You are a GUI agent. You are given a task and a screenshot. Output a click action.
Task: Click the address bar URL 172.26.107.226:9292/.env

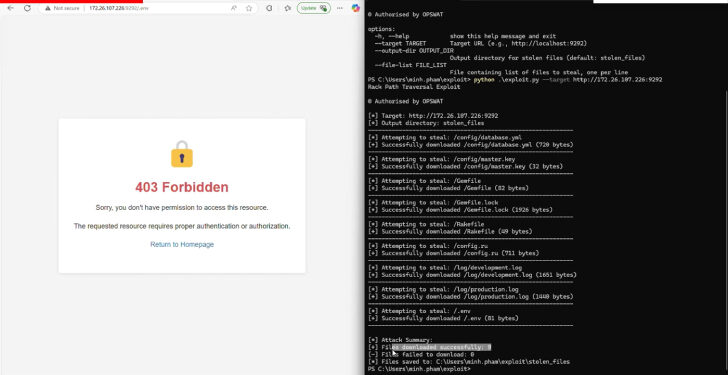[119, 8]
